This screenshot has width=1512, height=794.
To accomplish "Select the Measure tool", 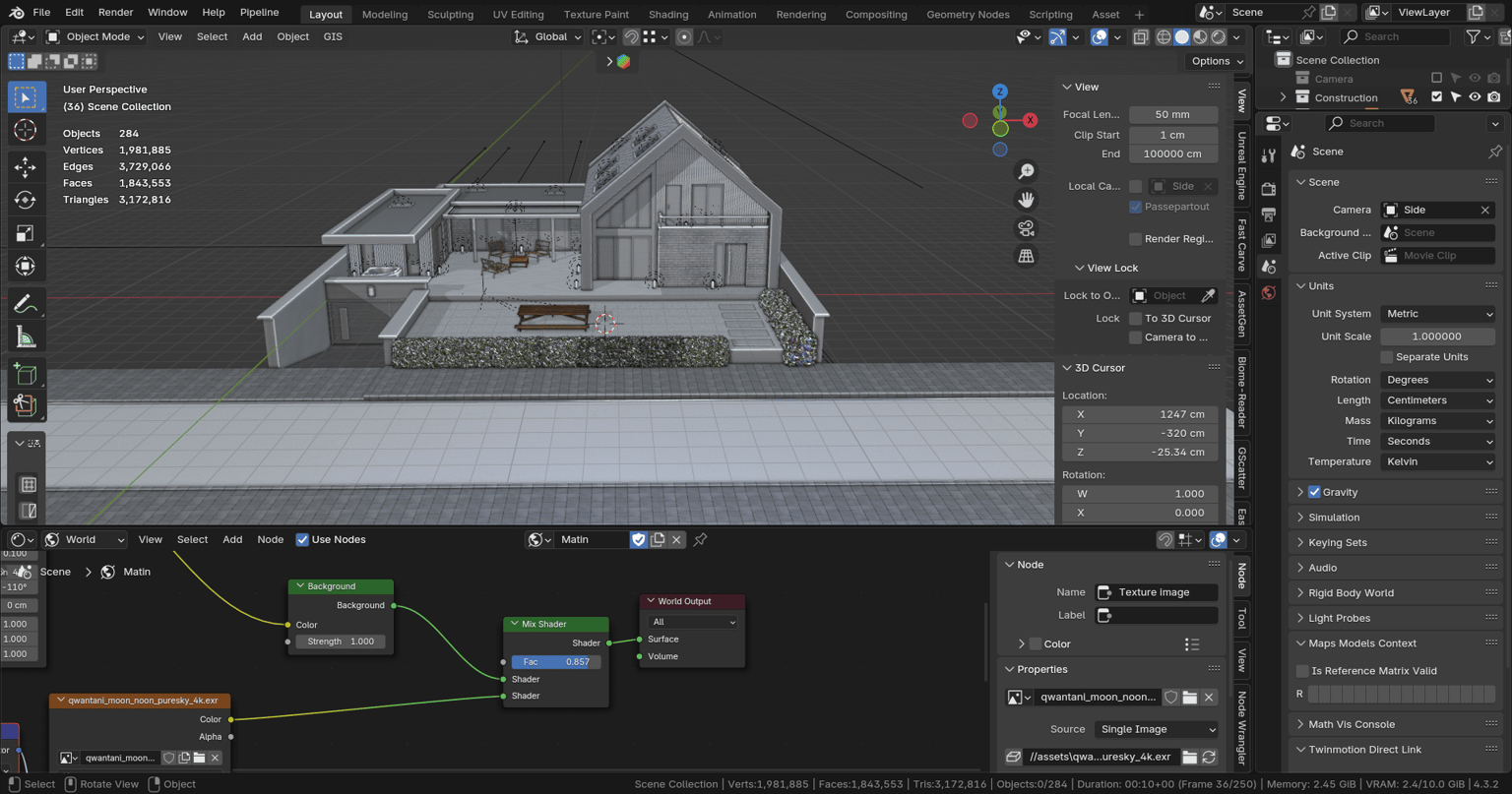I will (26, 337).
